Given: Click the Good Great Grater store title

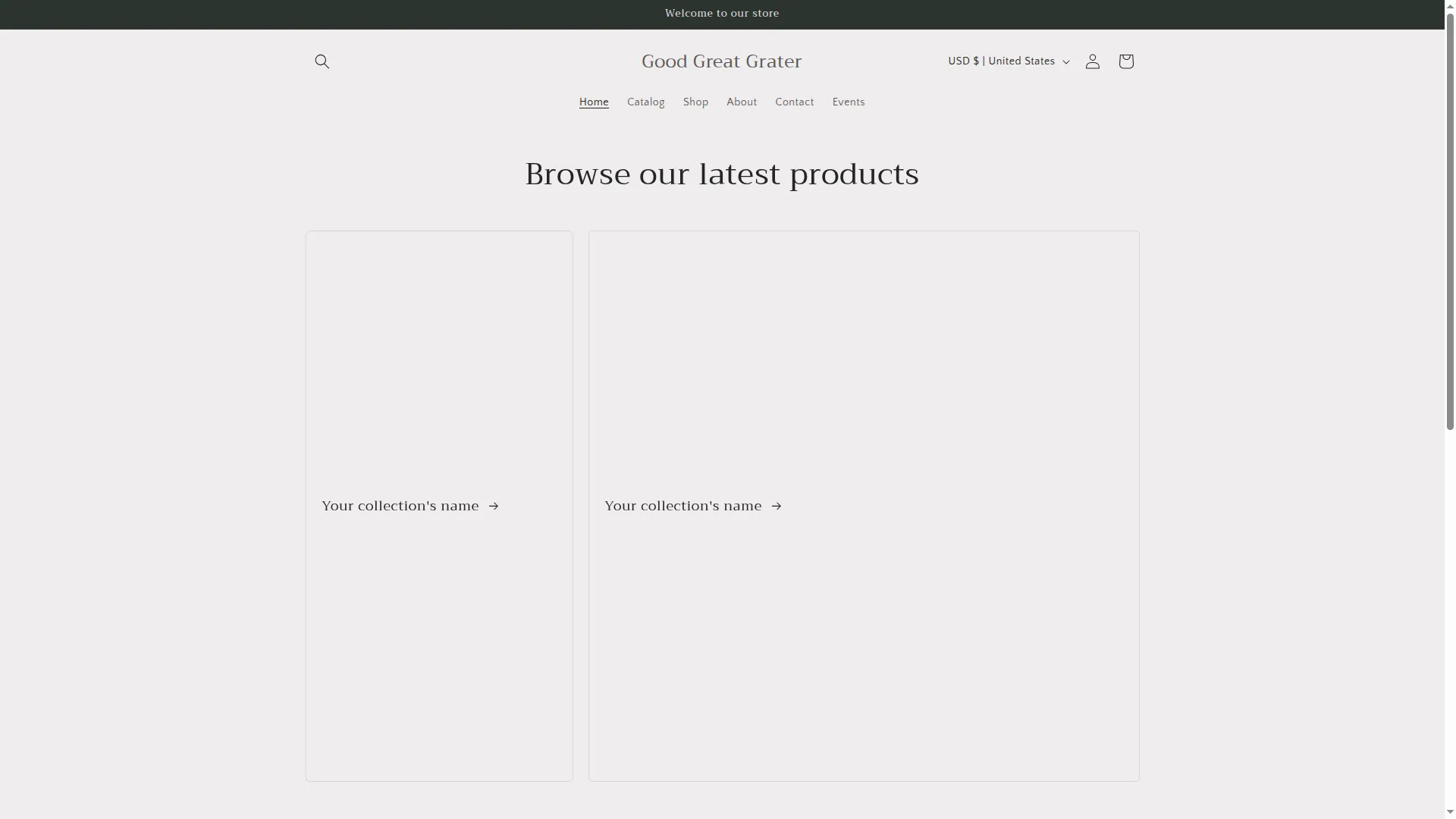Looking at the screenshot, I should click(721, 61).
